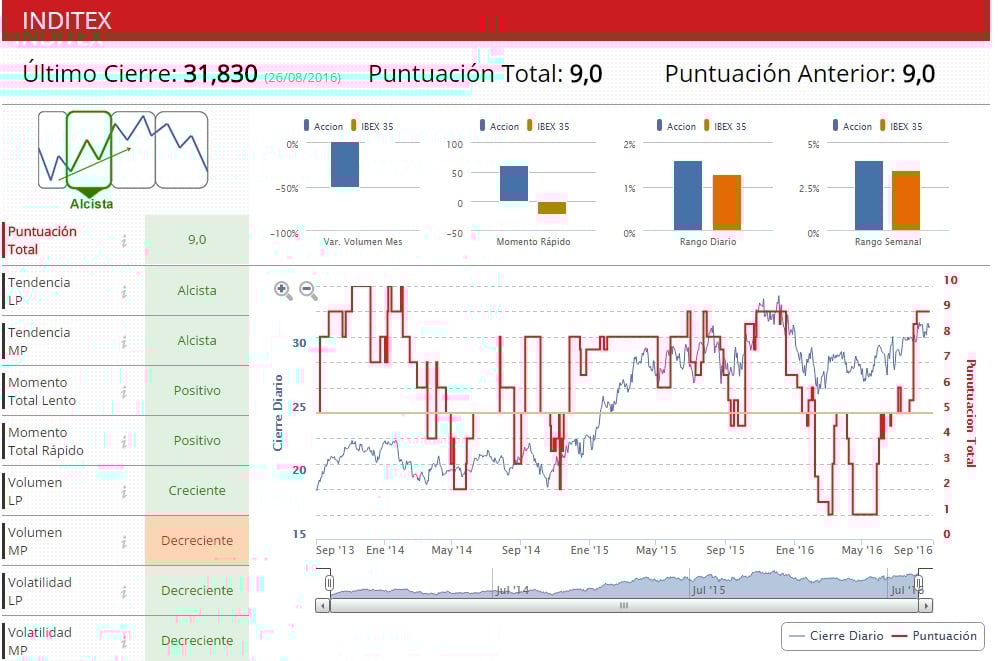The image size is (998, 661).
Task: Click the blue Accion bar in Rango Semanal
Action: pyautogui.click(x=869, y=195)
